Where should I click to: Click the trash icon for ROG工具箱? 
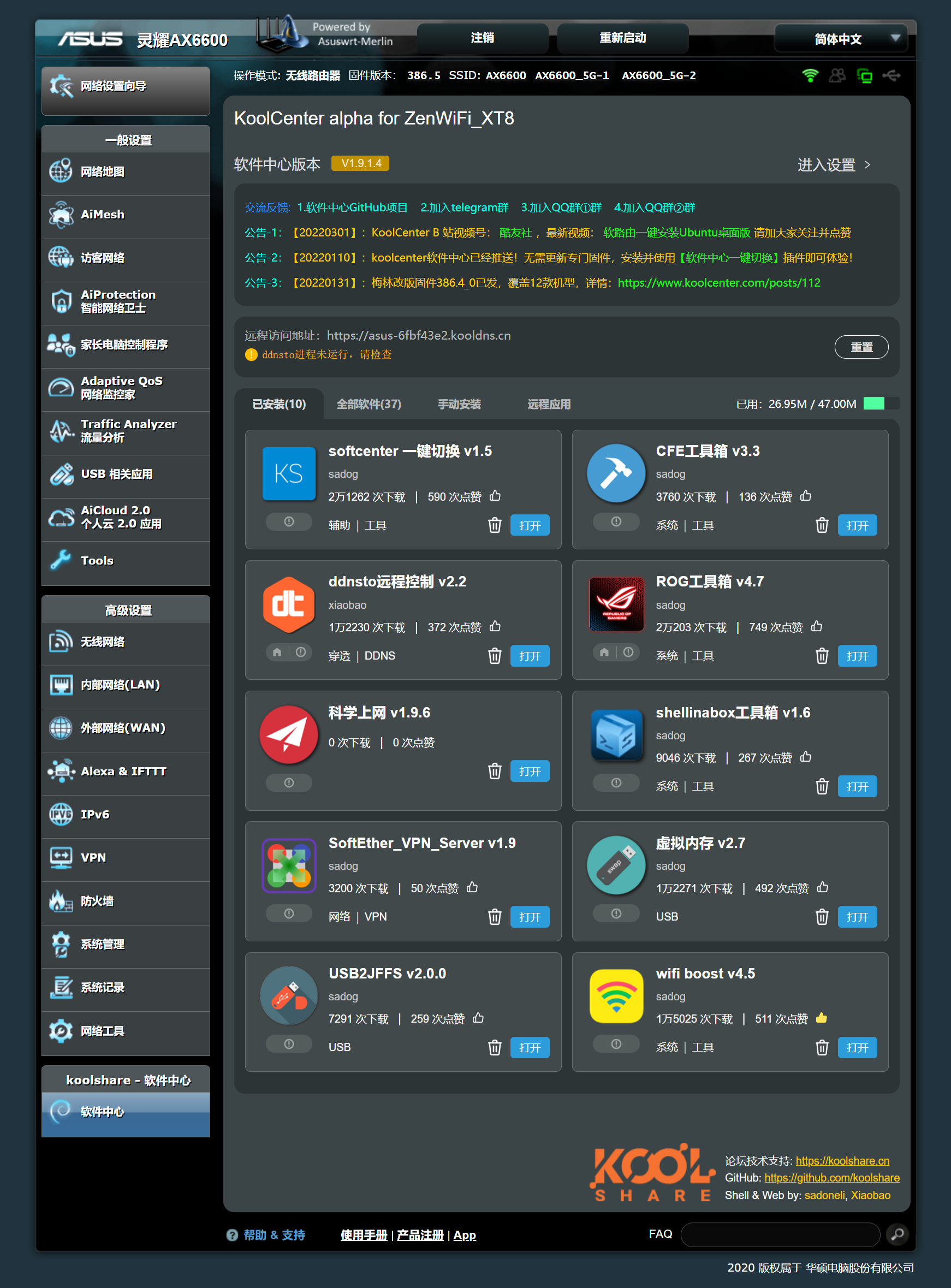point(822,656)
